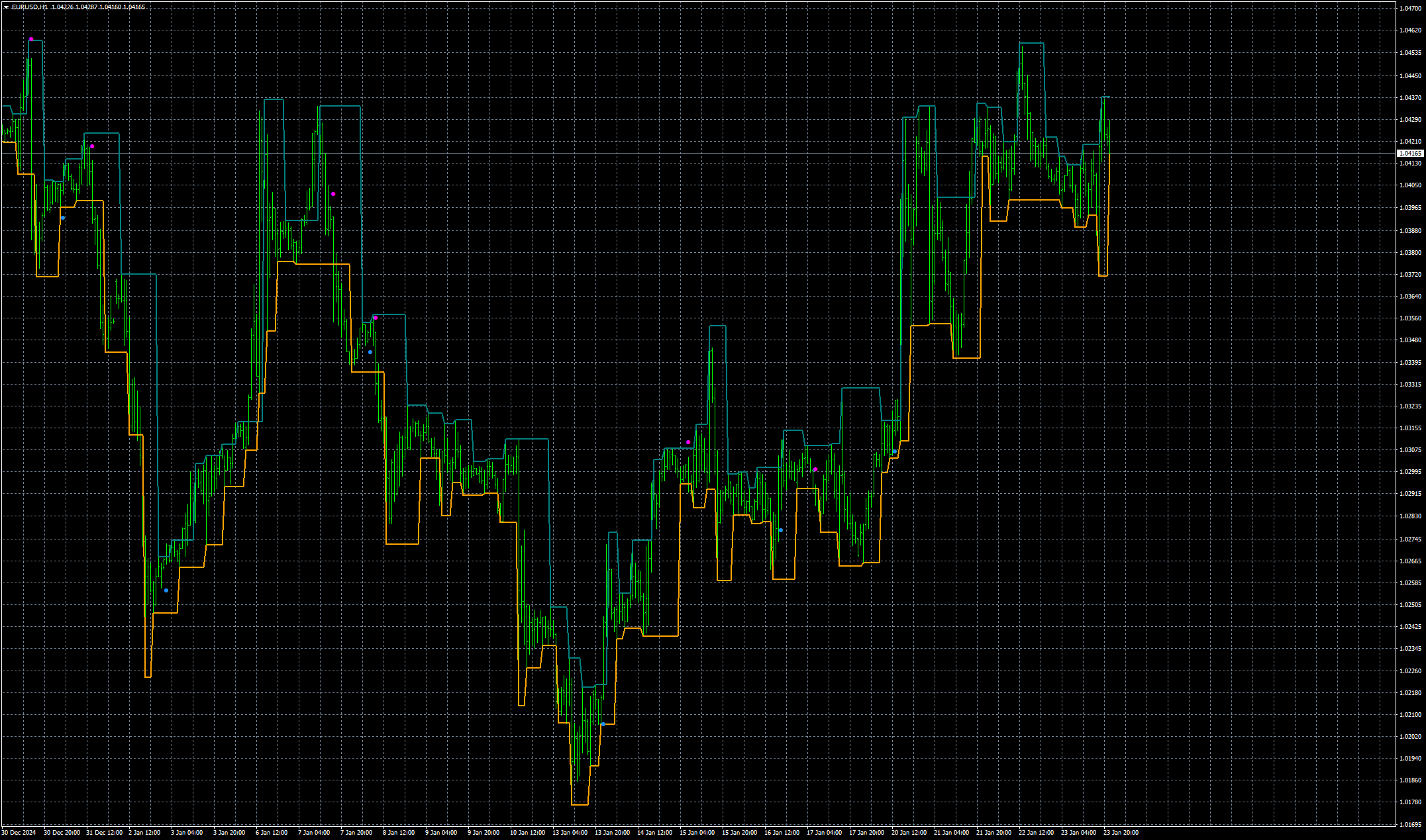Click the 1.04290 price scale label

click(1411, 120)
